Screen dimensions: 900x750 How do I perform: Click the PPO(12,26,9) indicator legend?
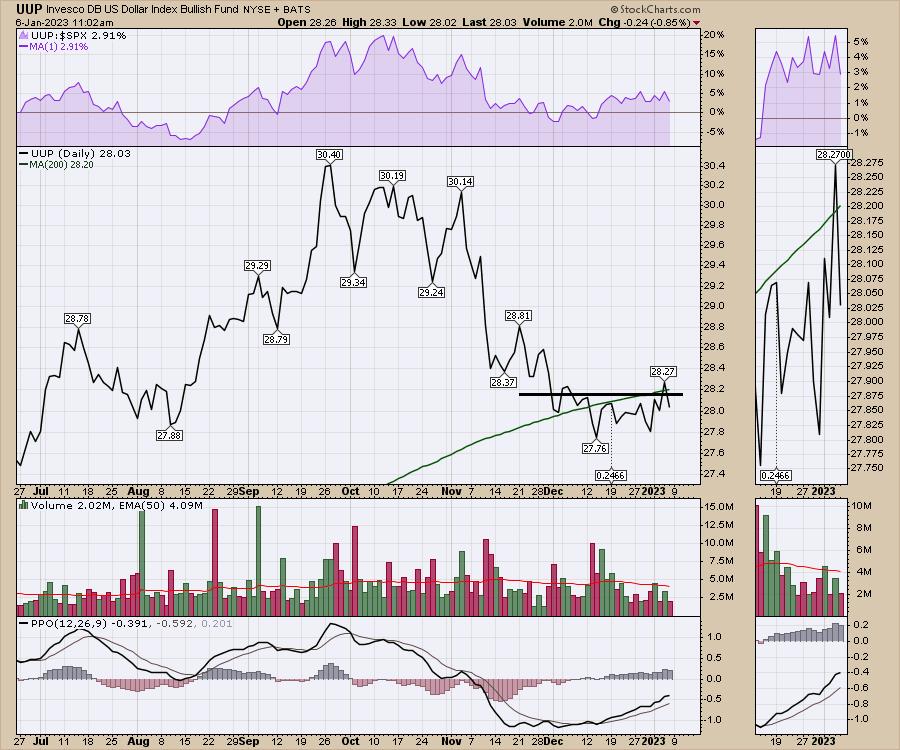point(131,623)
